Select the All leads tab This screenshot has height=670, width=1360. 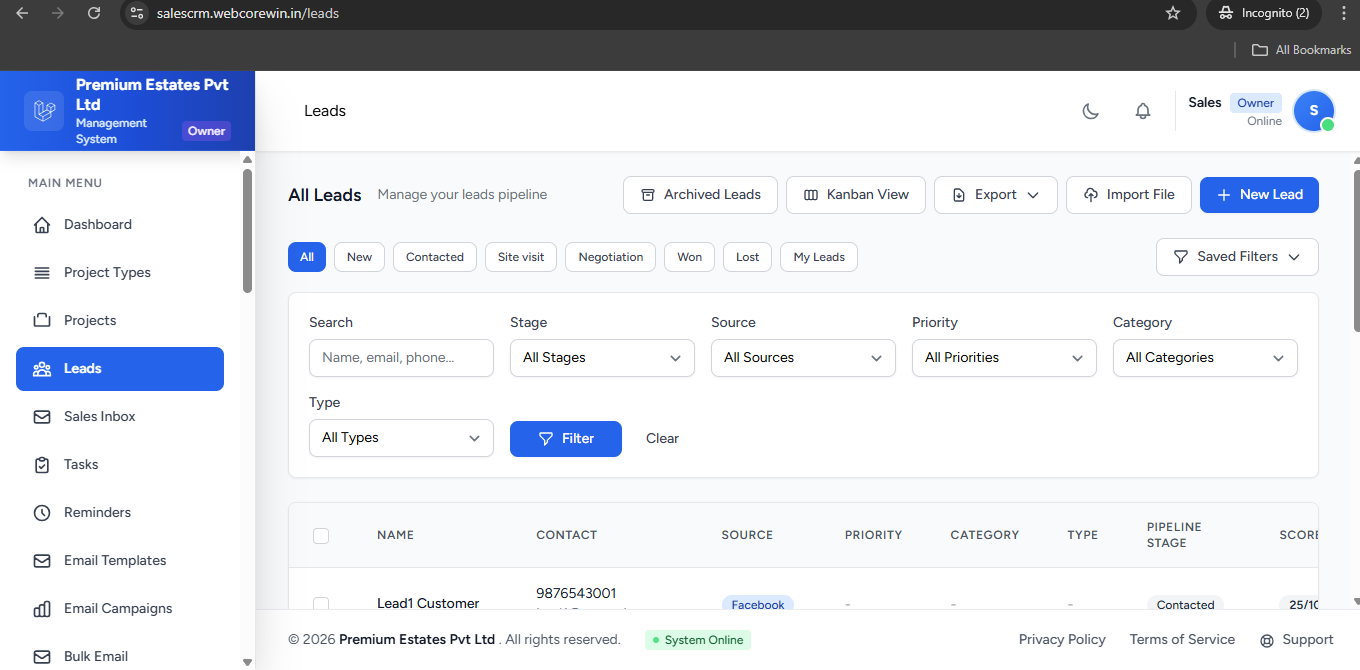point(307,257)
